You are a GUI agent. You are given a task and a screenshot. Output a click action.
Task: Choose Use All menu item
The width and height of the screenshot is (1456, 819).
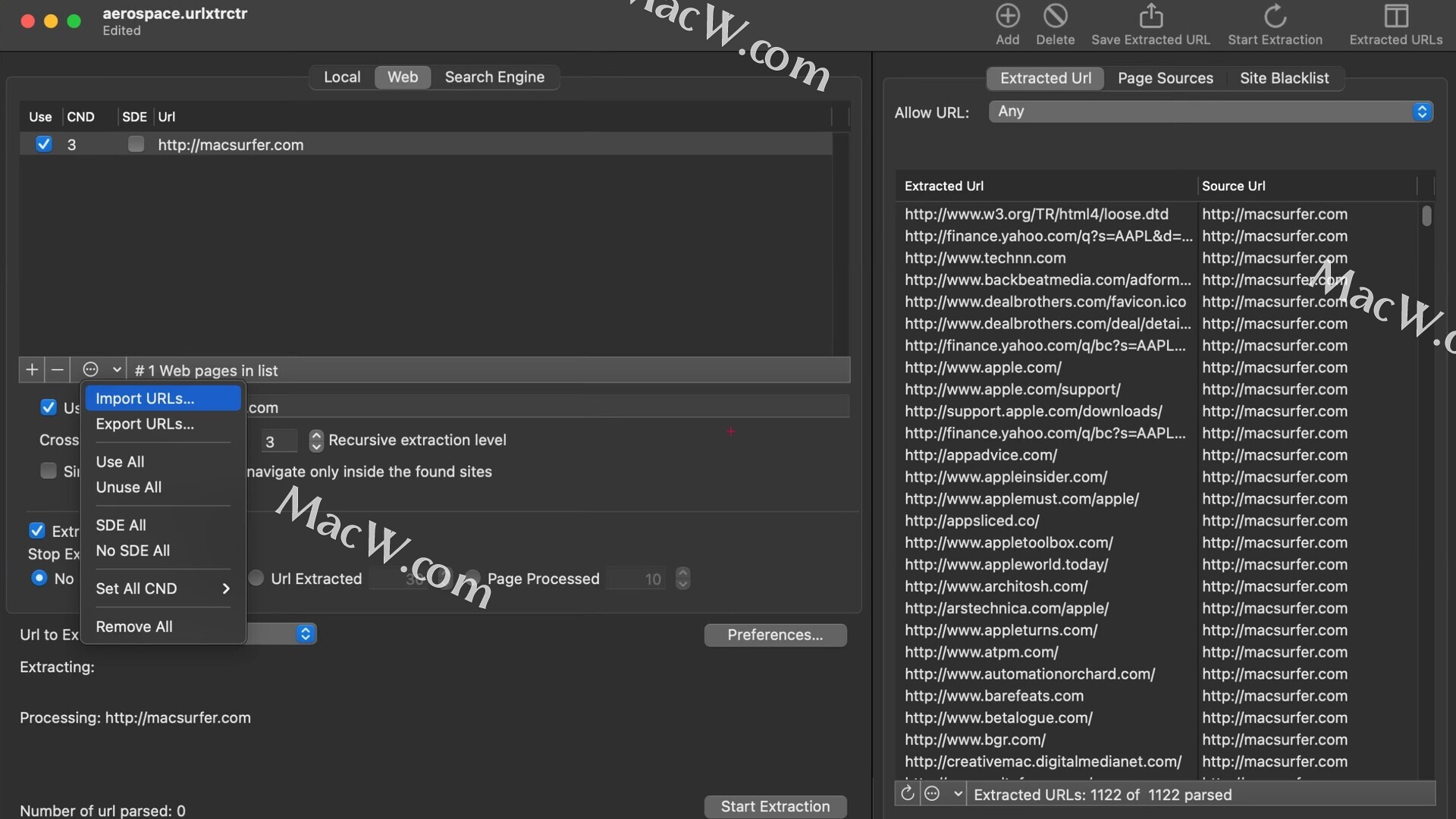click(x=162, y=462)
